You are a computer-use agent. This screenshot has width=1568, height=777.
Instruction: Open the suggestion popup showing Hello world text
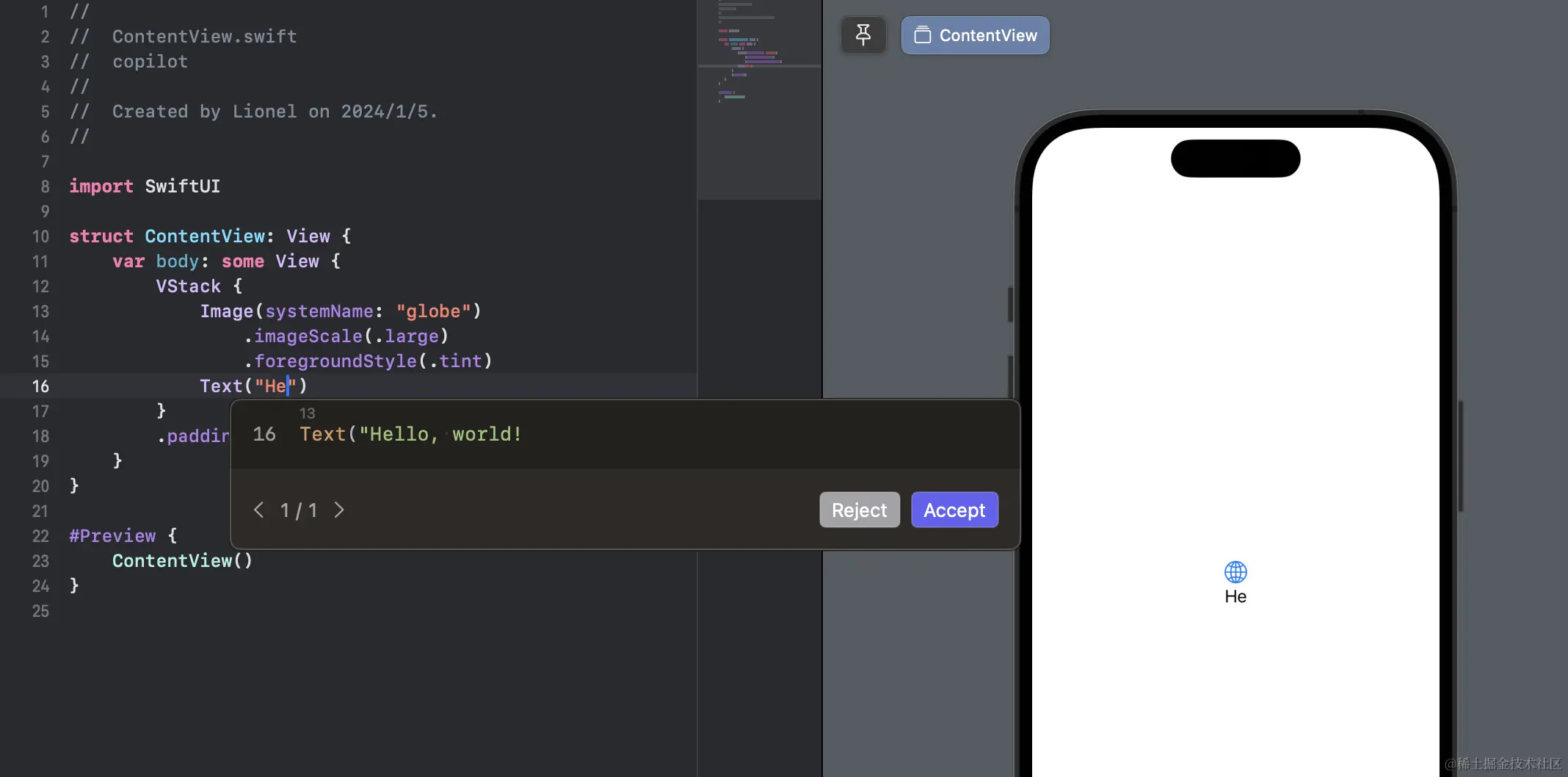coord(410,434)
